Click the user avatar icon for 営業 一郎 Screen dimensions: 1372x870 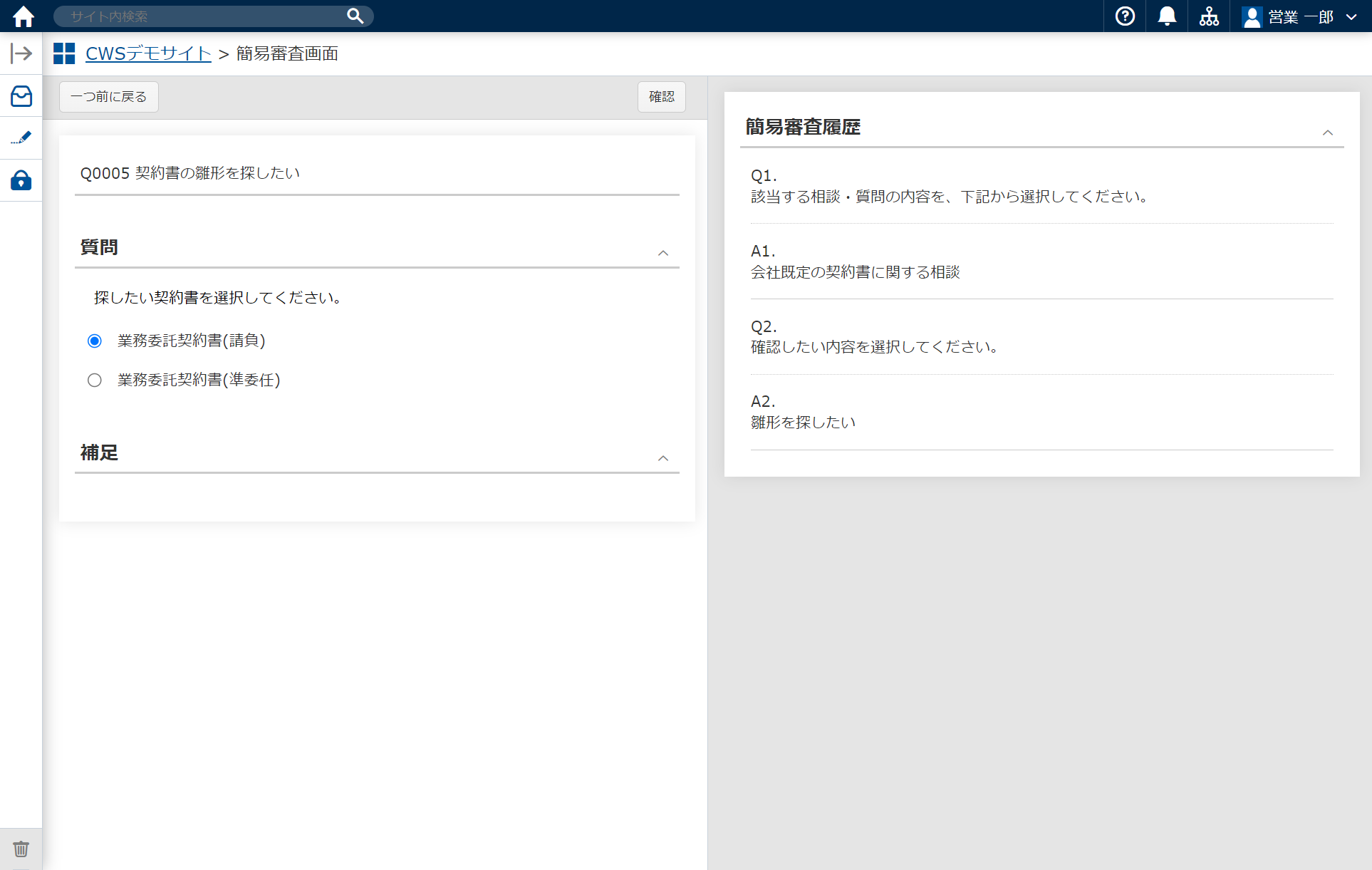(1252, 16)
